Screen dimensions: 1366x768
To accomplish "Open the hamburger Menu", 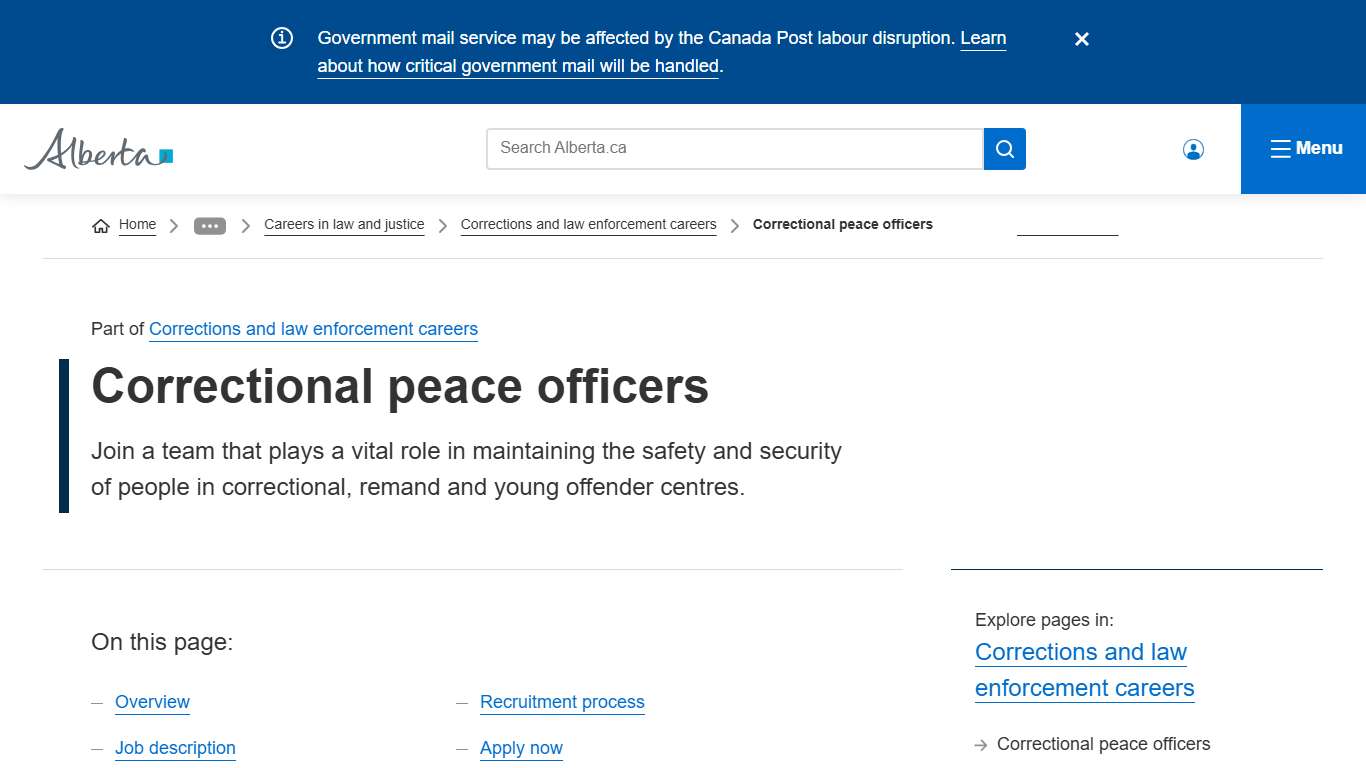I will point(1305,148).
